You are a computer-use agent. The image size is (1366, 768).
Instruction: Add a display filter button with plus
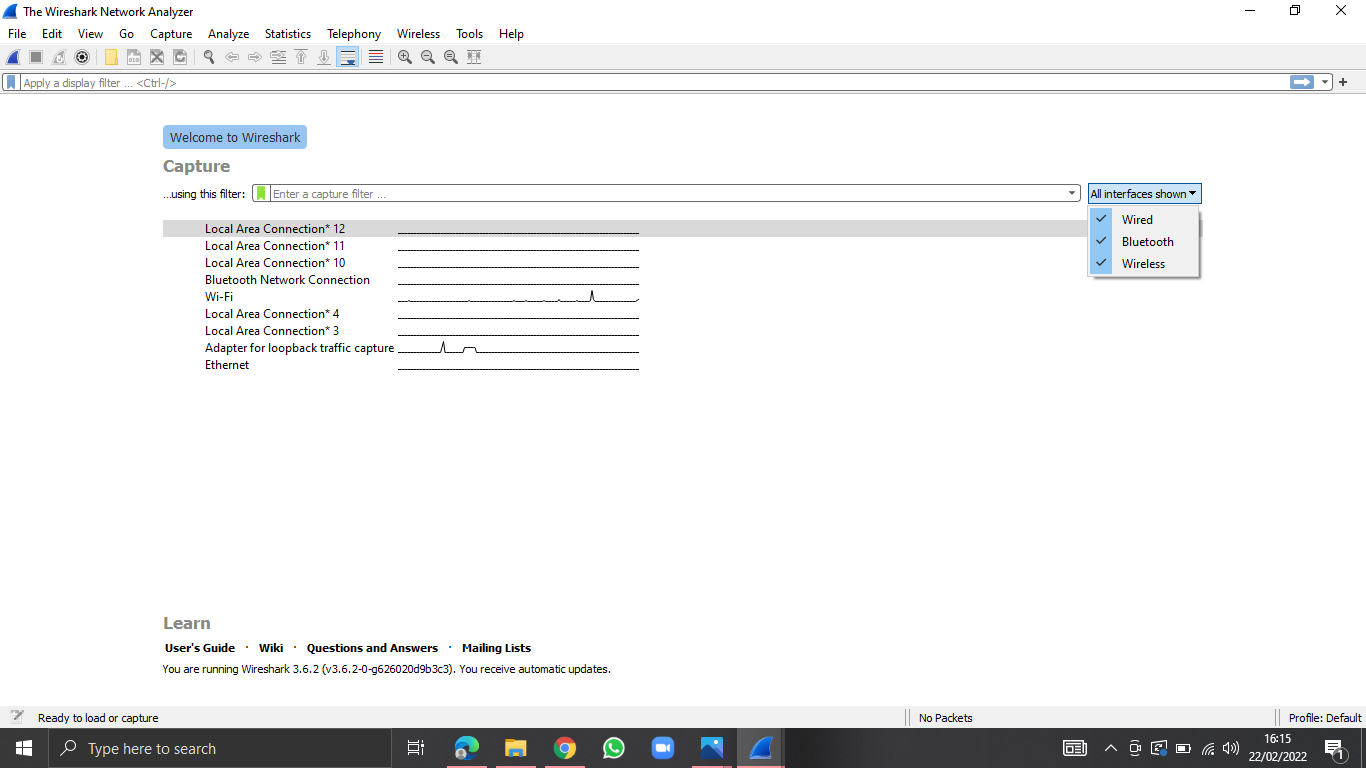1343,82
